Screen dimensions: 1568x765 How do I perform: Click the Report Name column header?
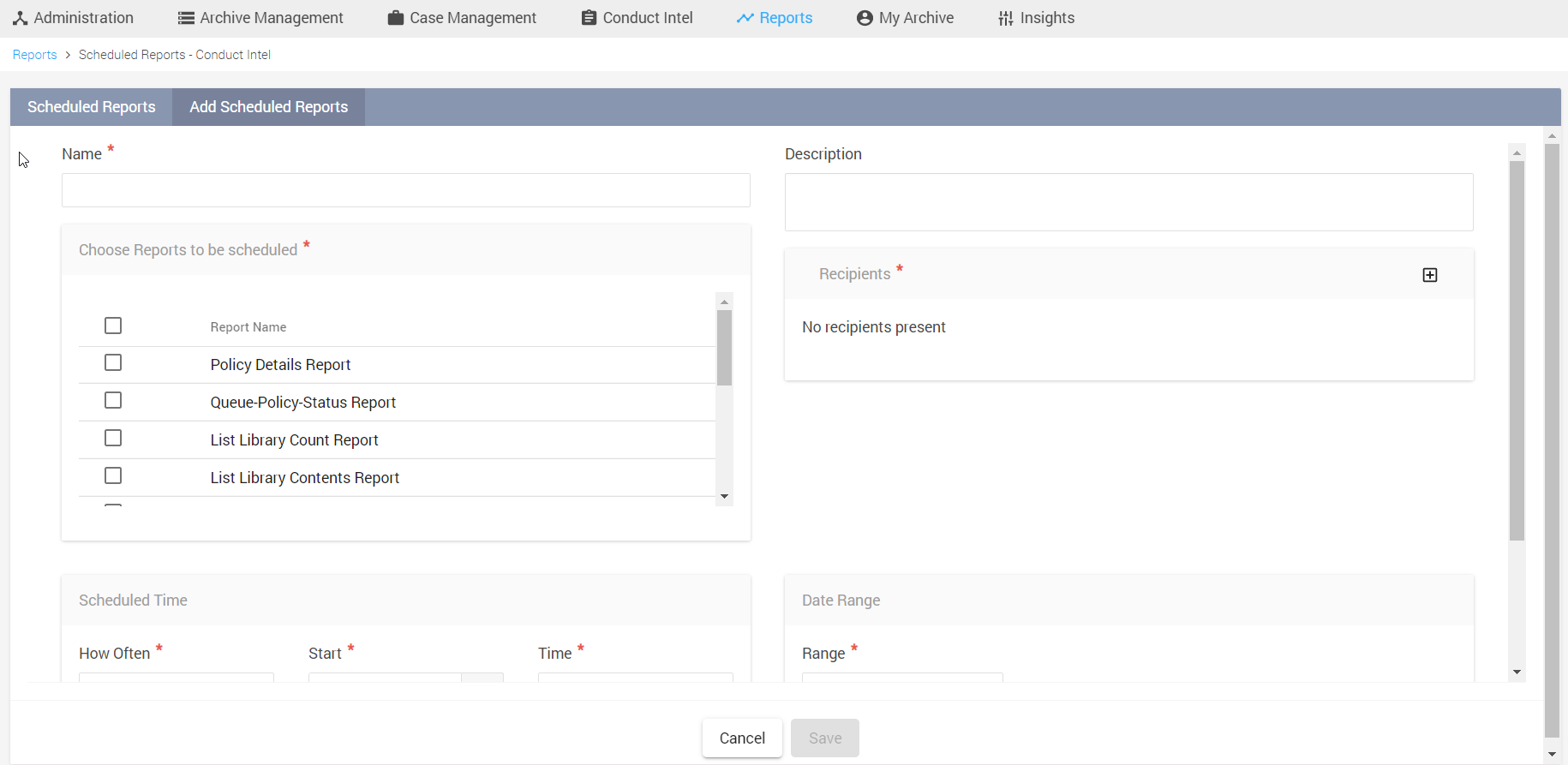click(x=248, y=327)
